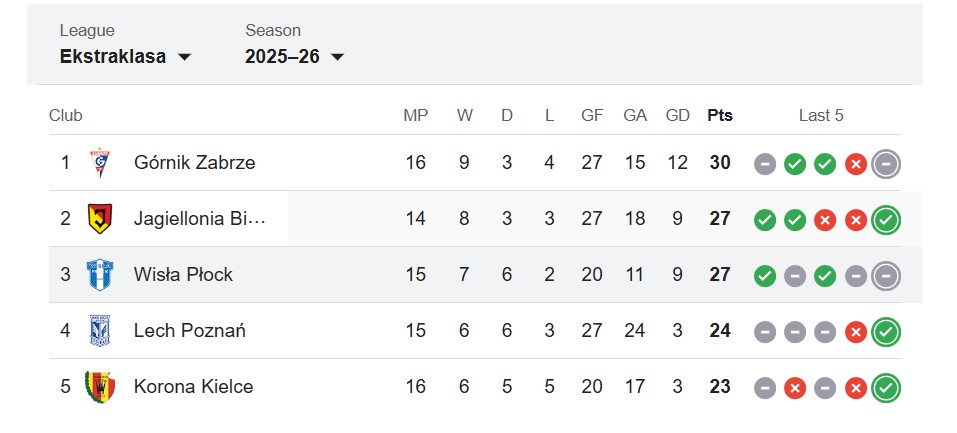Click the Pts column header
Viewport: 957px width, 433px height.
[x=720, y=115]
